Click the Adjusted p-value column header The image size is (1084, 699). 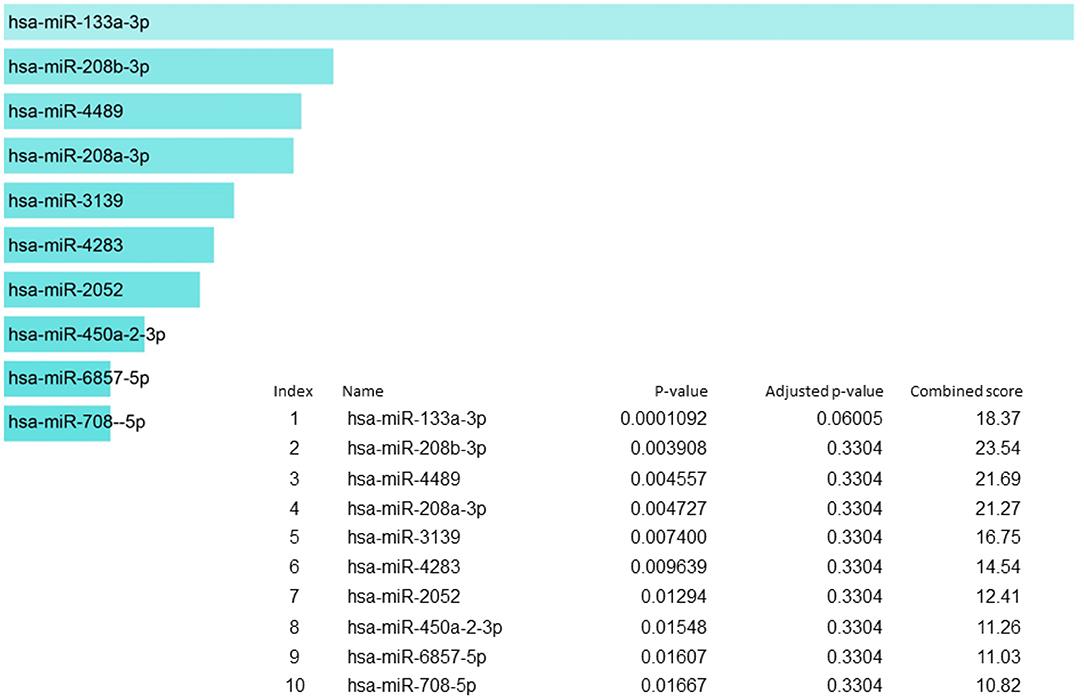click(x=824, y=391)
